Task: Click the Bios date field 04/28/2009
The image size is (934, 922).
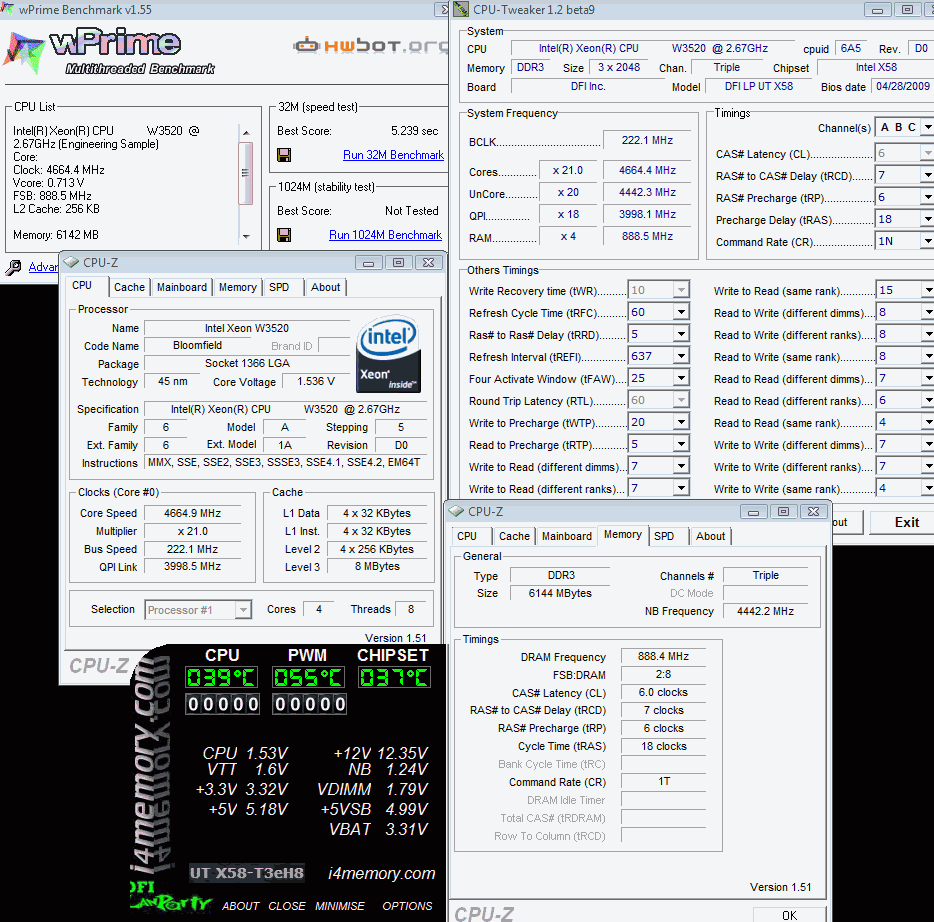Action: (x=902, y=86)
